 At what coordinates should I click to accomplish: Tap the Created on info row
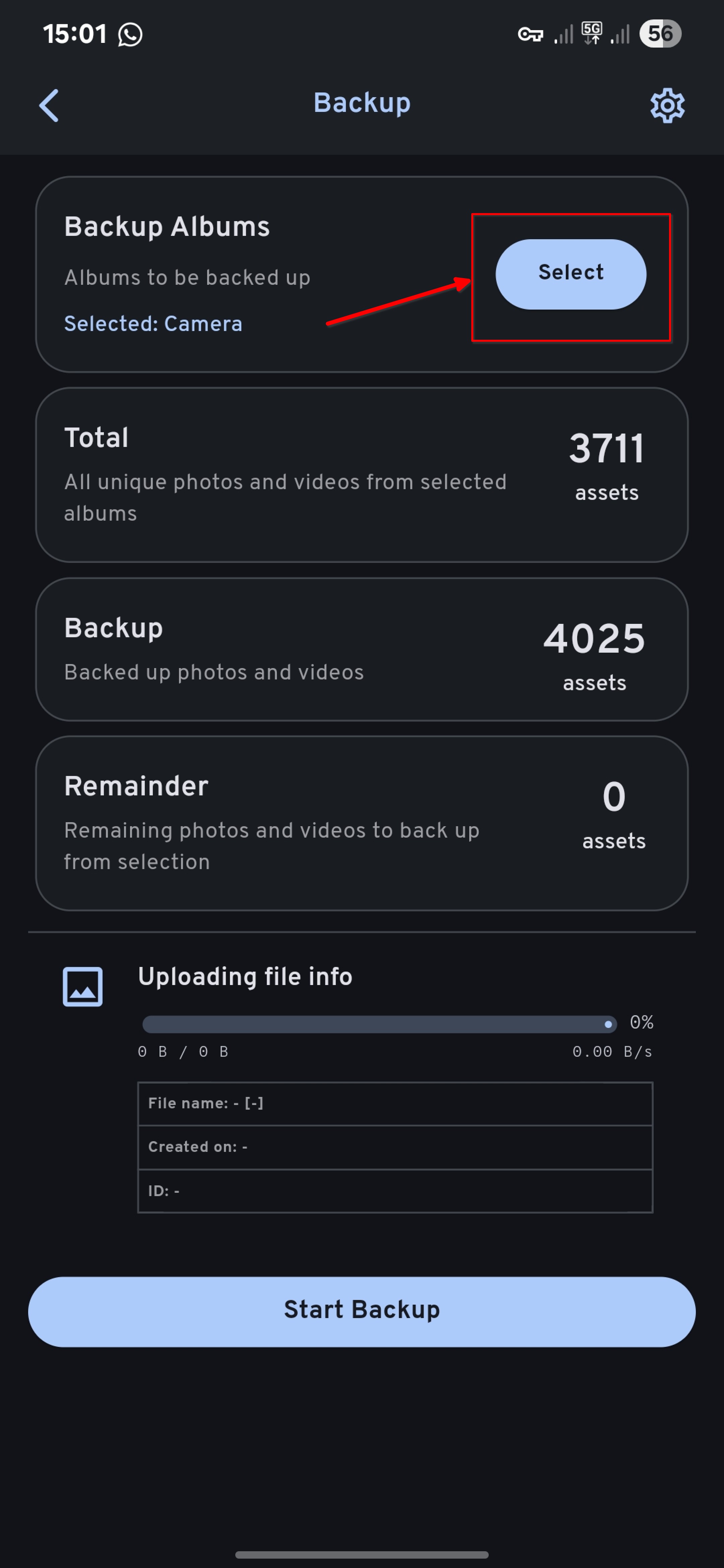[395, 1148]
